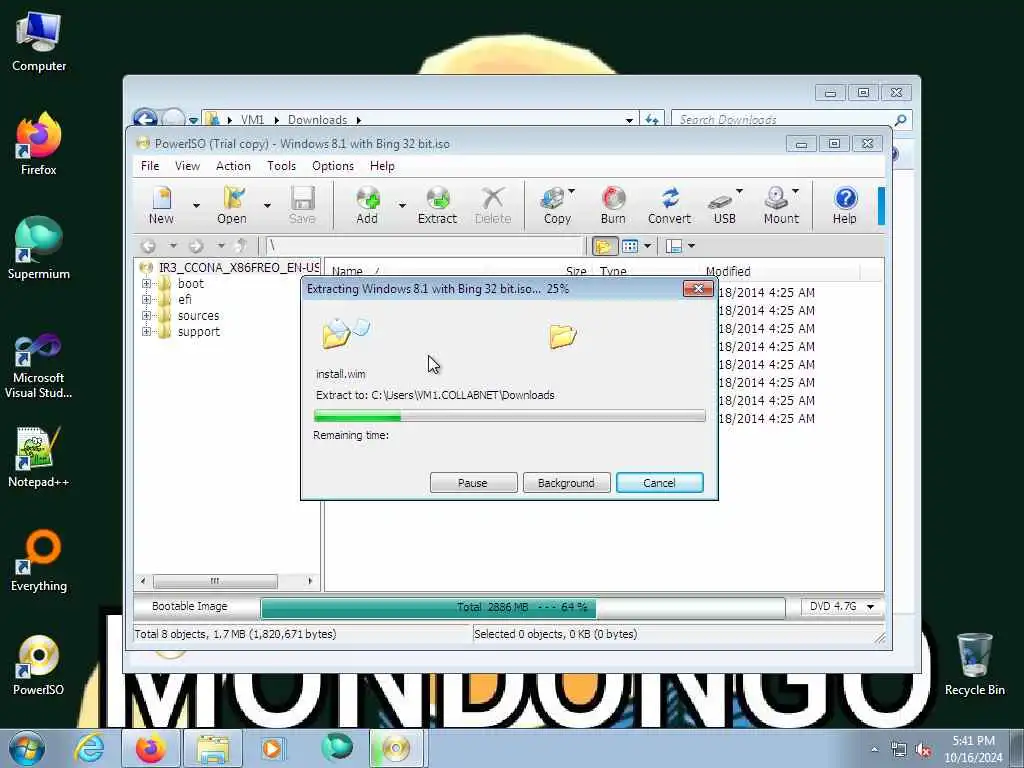
Task: Open Supermium desktop shortcut
Action: coord(39,249)
